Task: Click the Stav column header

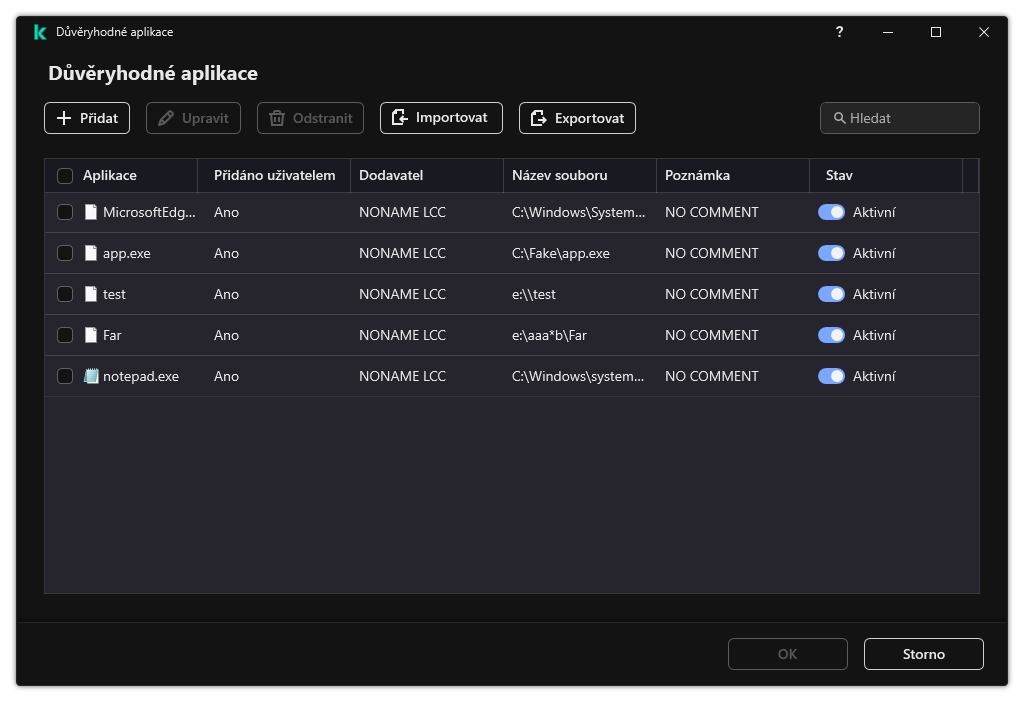Action: (x=839, y=175)
